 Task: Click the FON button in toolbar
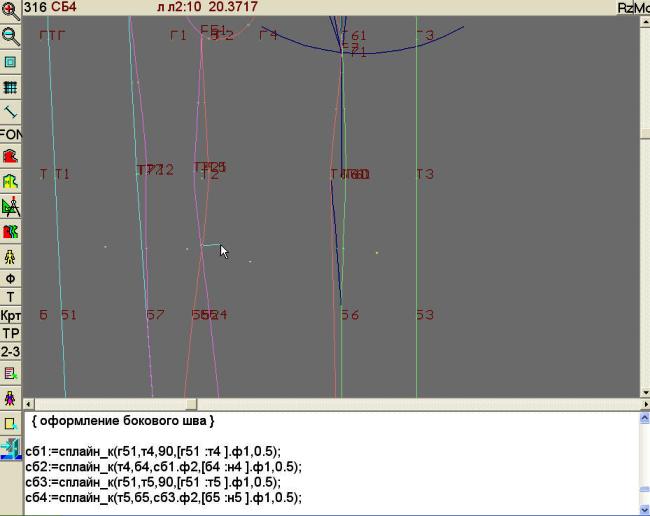(10, 134)
